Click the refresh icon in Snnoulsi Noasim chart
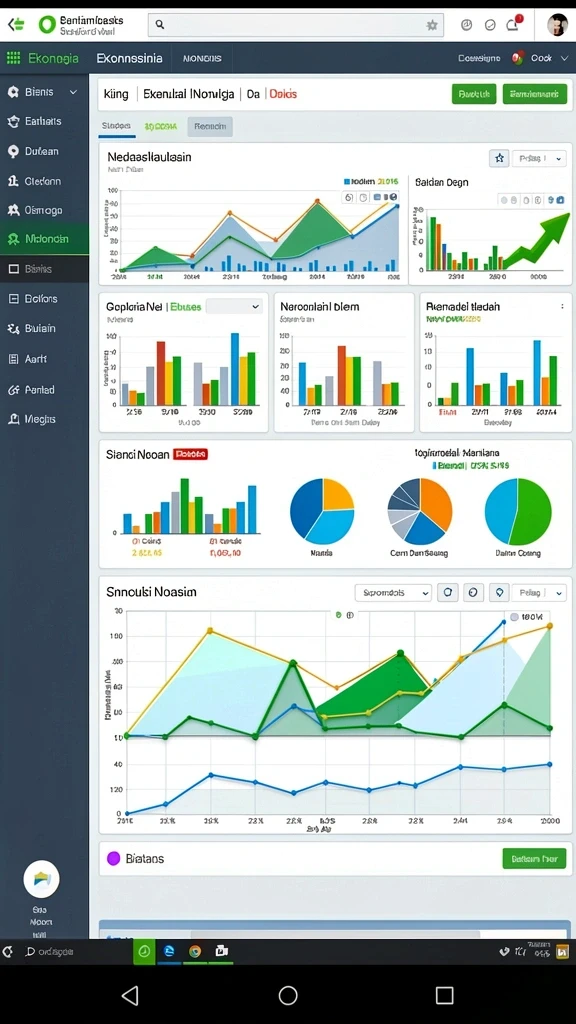Viewport: 576px width, 1024px height. 447,592
